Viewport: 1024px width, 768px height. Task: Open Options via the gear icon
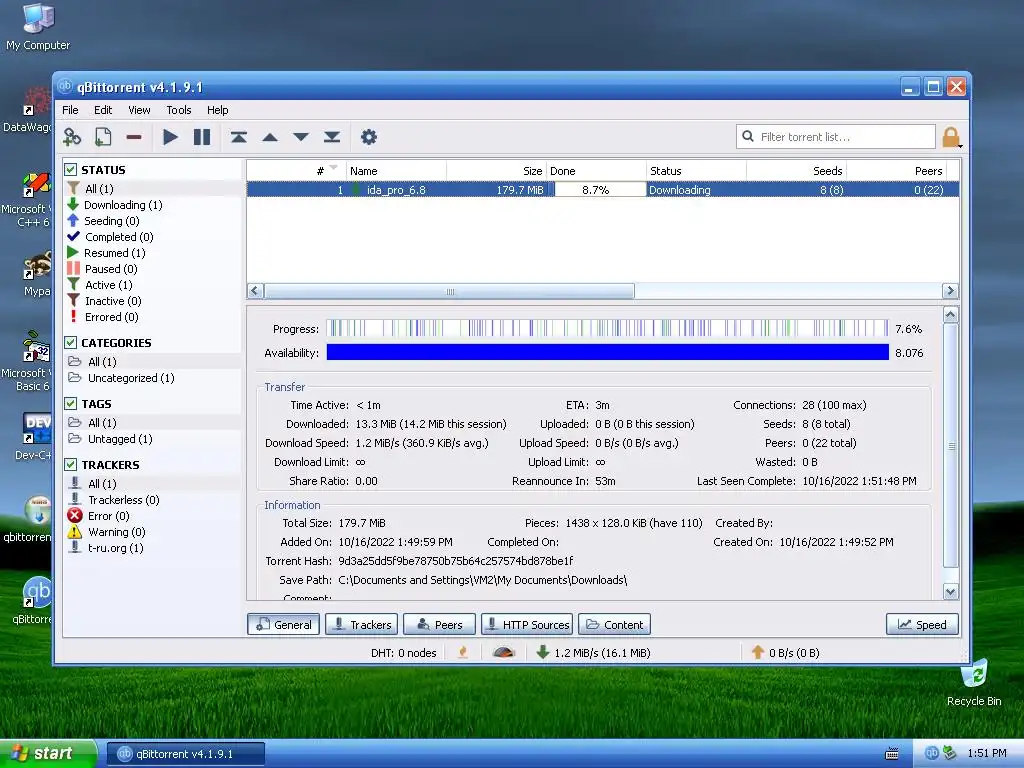tap(368, 137)
